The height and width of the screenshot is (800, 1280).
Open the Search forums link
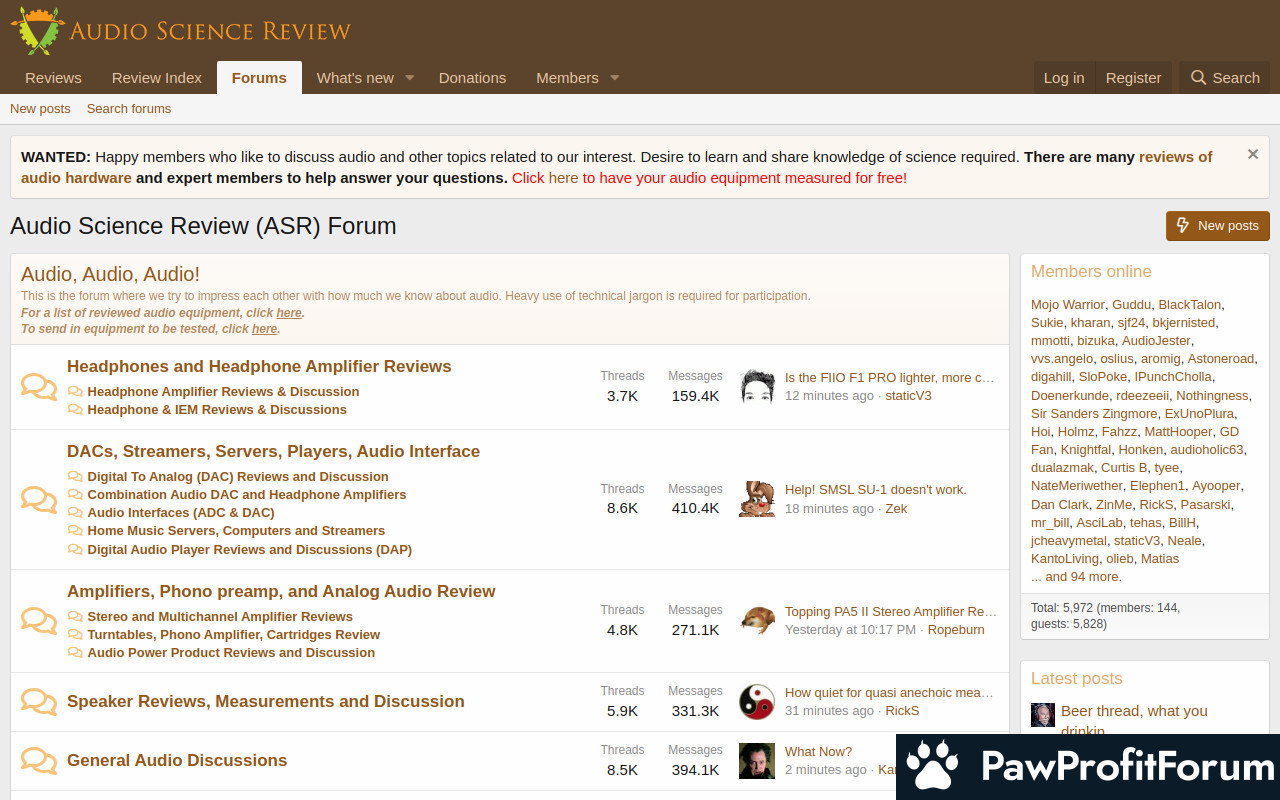click(x=129, y=109)
